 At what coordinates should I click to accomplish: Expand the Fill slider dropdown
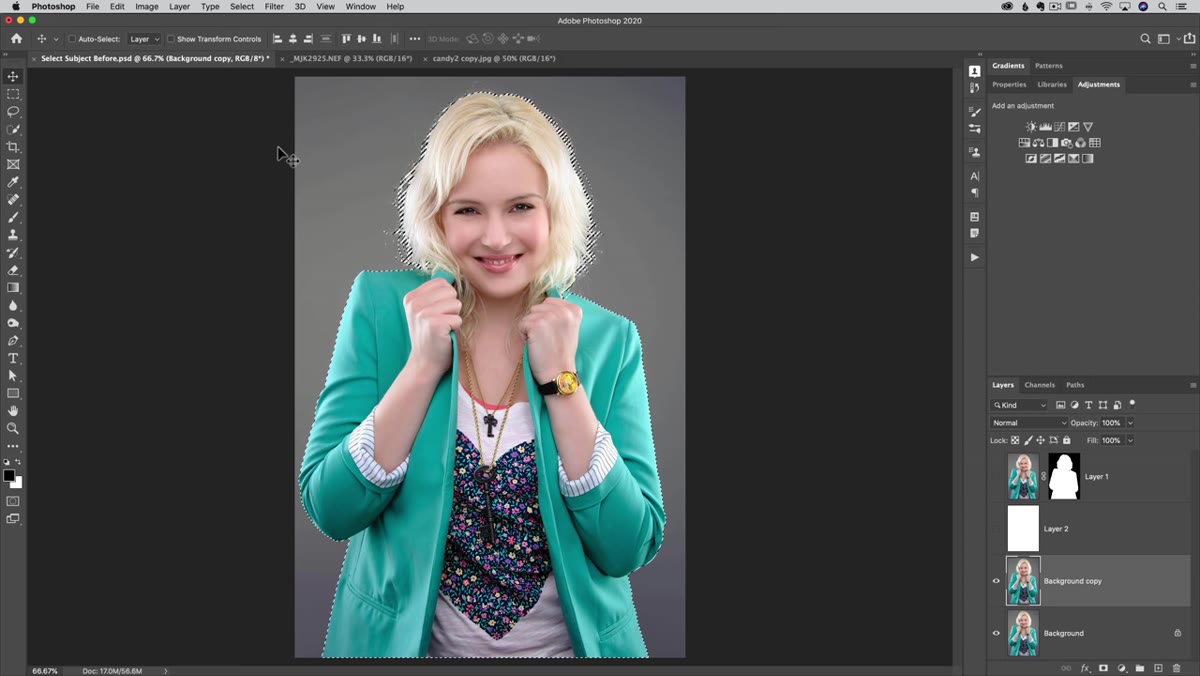1131,440
